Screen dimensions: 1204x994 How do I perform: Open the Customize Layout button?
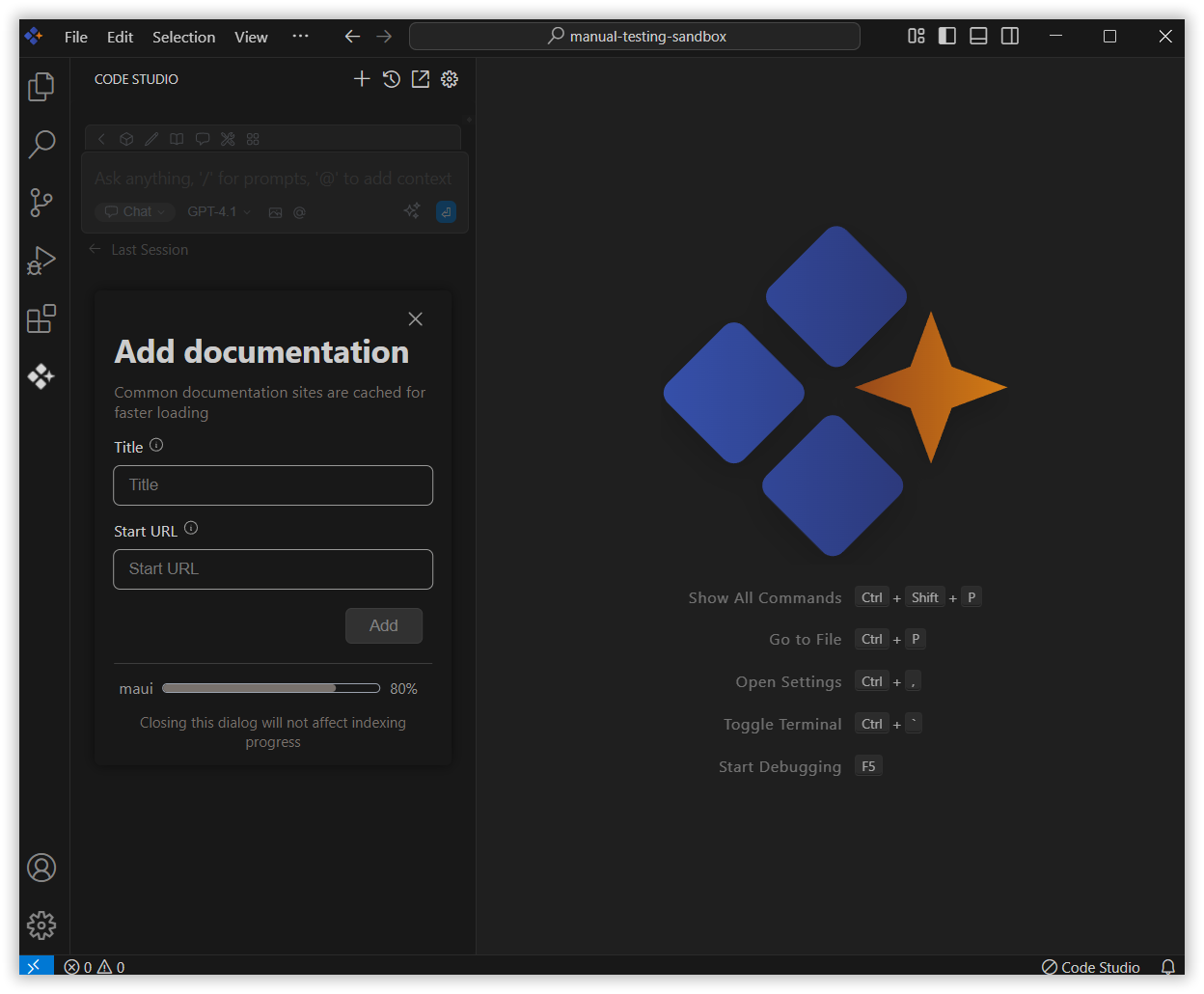[x=917, y=36]
